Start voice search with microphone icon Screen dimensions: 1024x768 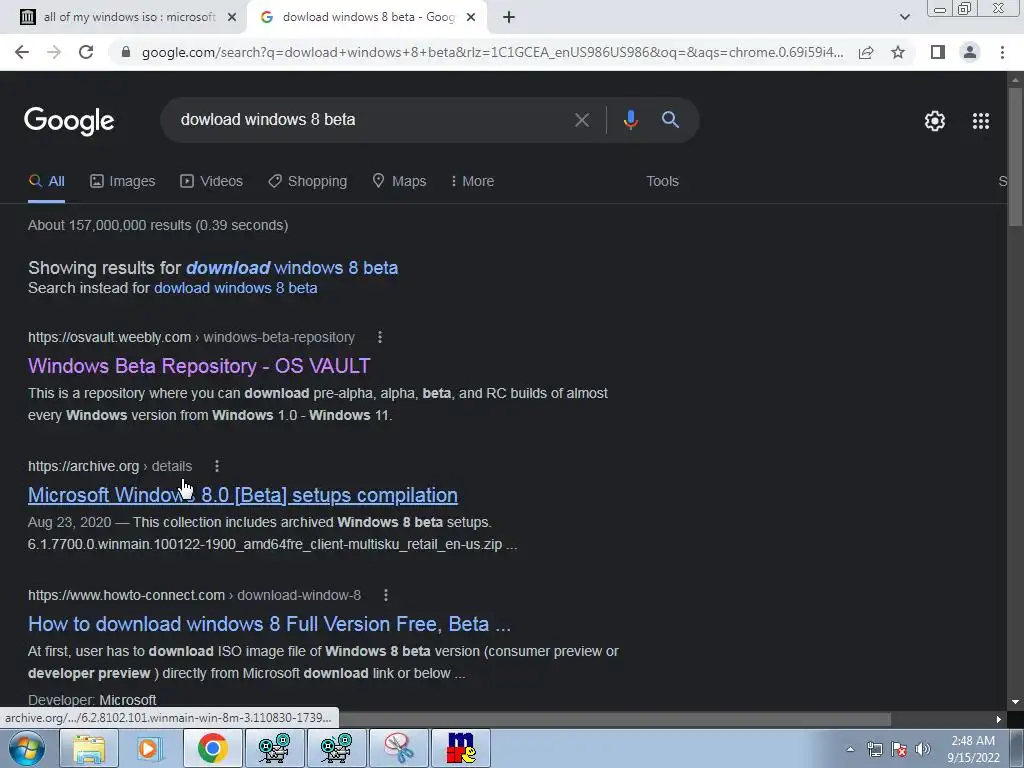(x=630, y=120)
